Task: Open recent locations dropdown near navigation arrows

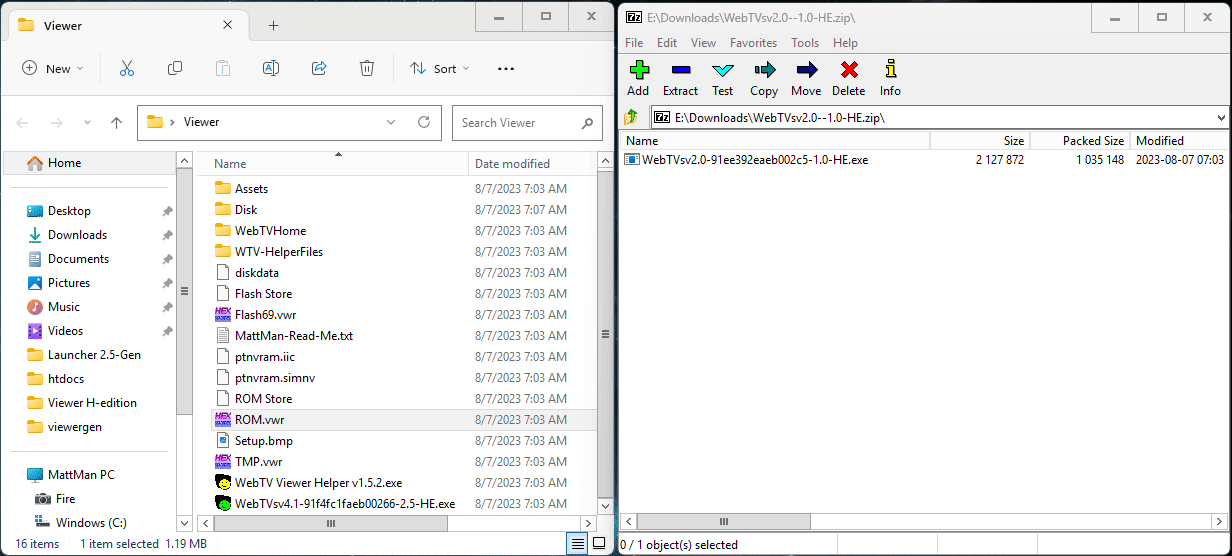Action: pyautogui.click(x=87, y=122)
